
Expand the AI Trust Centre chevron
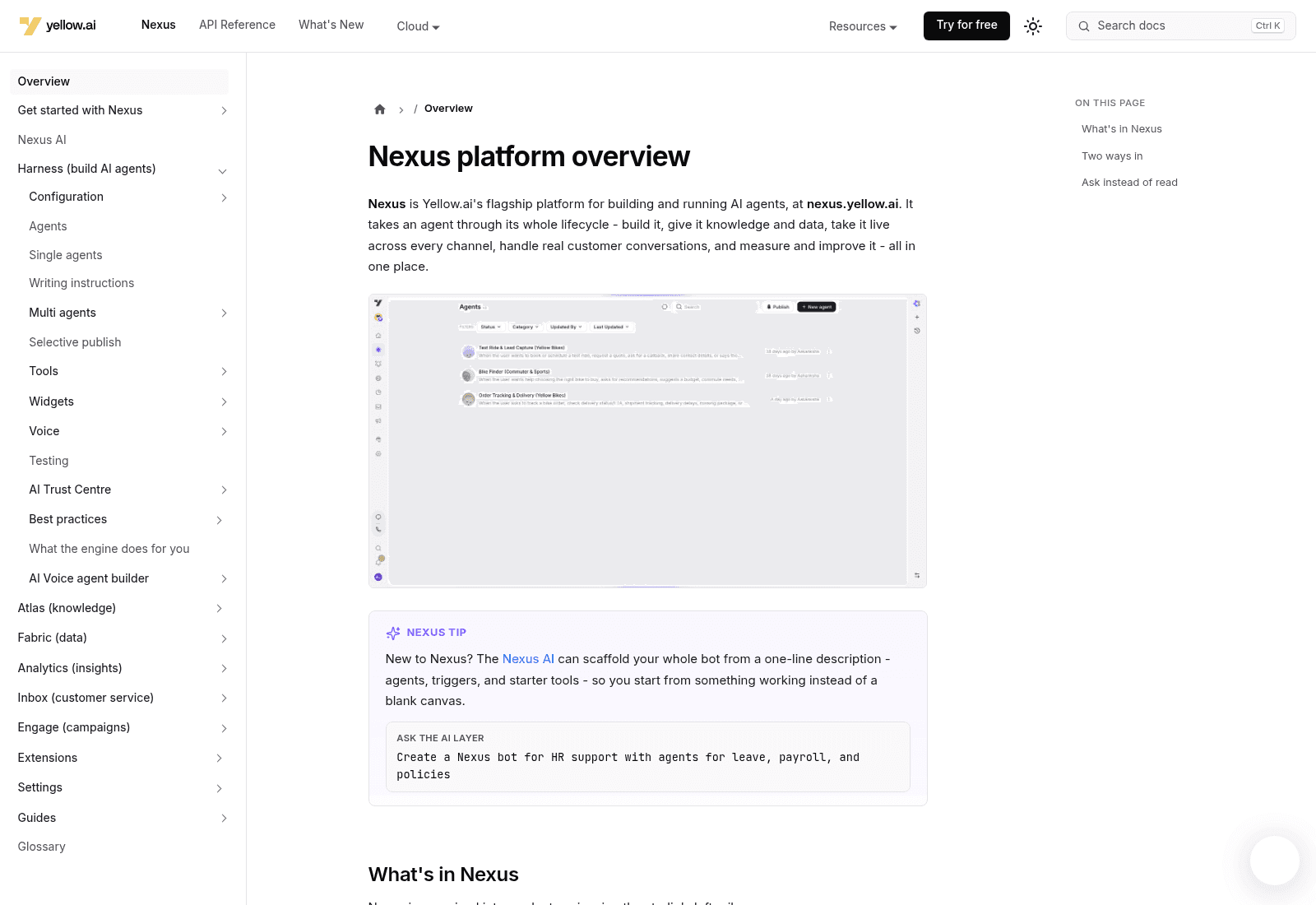coord(224,490)
